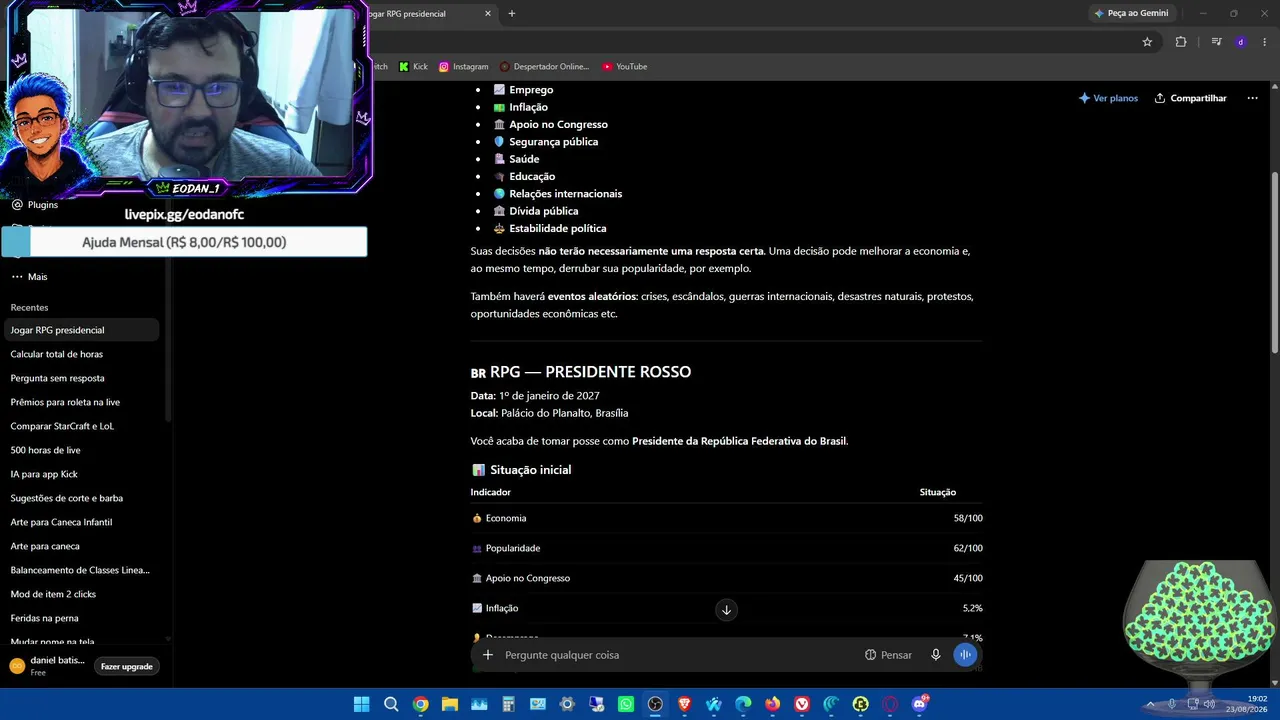Toggle the Pensar thinking mode
This screenshot has height=720, width=1280.
(x=888, y=655)
